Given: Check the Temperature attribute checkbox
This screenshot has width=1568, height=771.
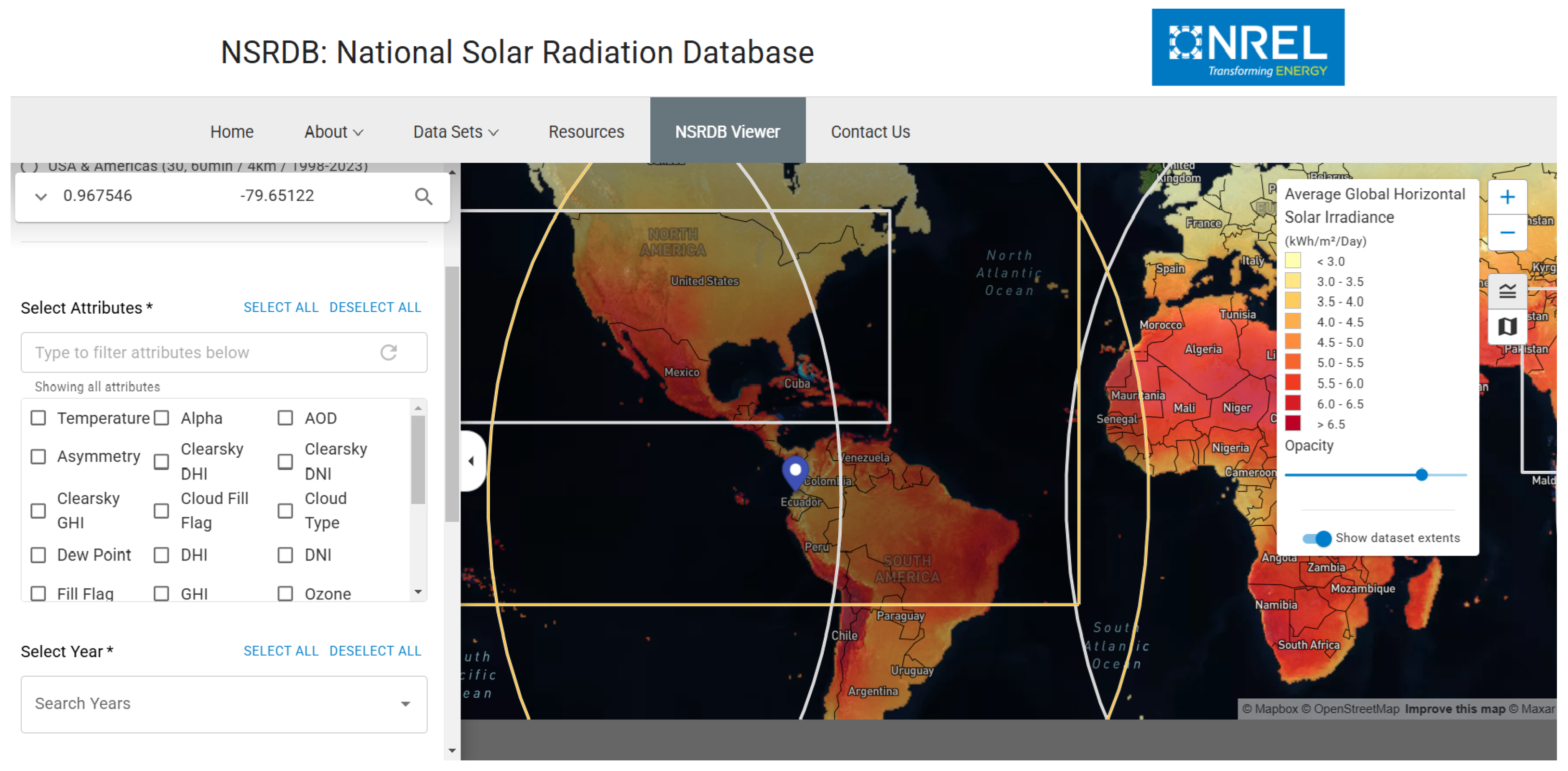Looking at the screenshot, I should [x=39, y=418].
